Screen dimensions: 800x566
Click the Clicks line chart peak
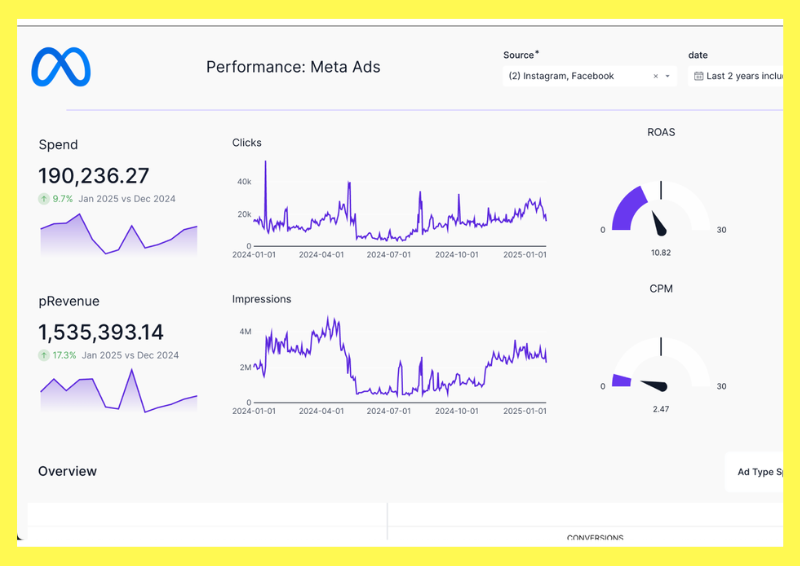click(265, 163)
